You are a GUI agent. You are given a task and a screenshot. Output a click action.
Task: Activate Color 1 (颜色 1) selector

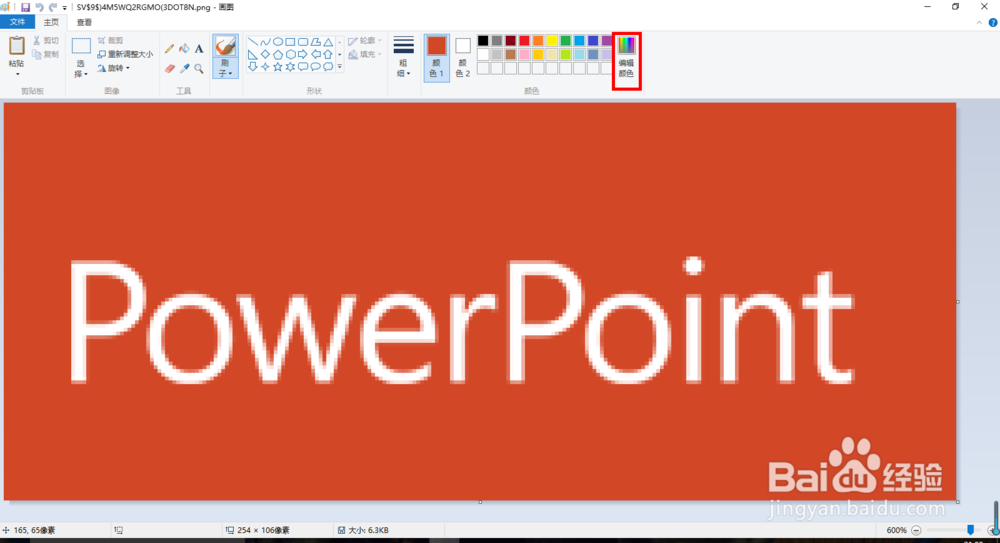pos(437,57)
